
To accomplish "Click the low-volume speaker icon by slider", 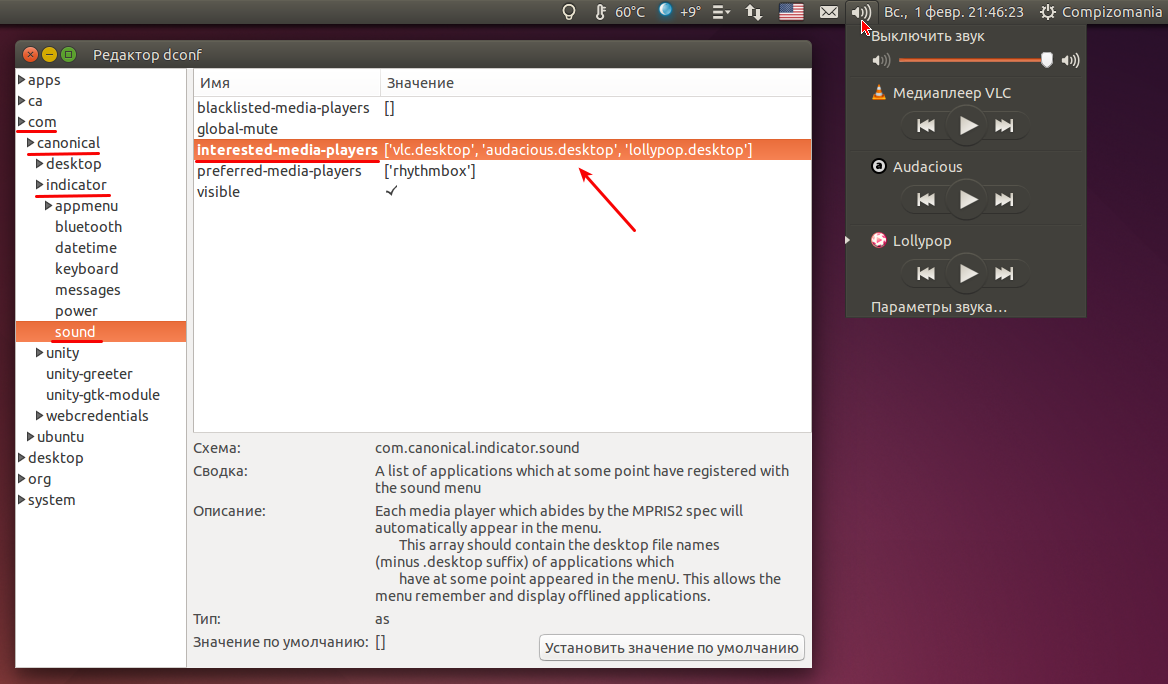I will tap(880, 60).
